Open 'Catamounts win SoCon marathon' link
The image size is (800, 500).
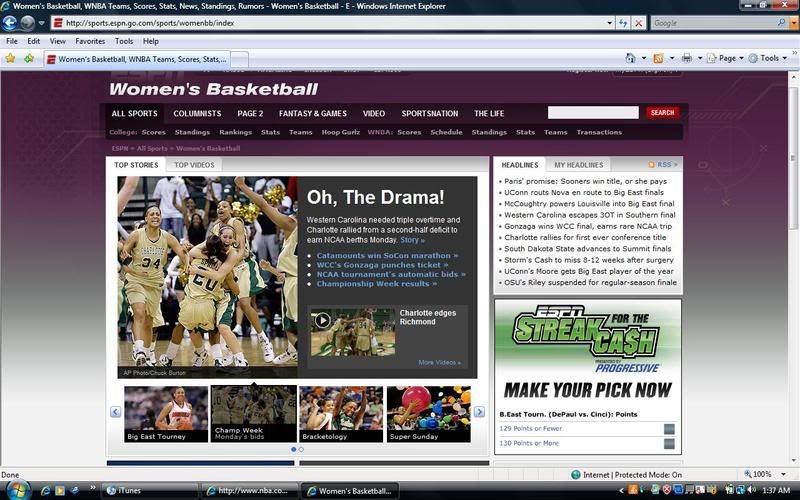387,256
